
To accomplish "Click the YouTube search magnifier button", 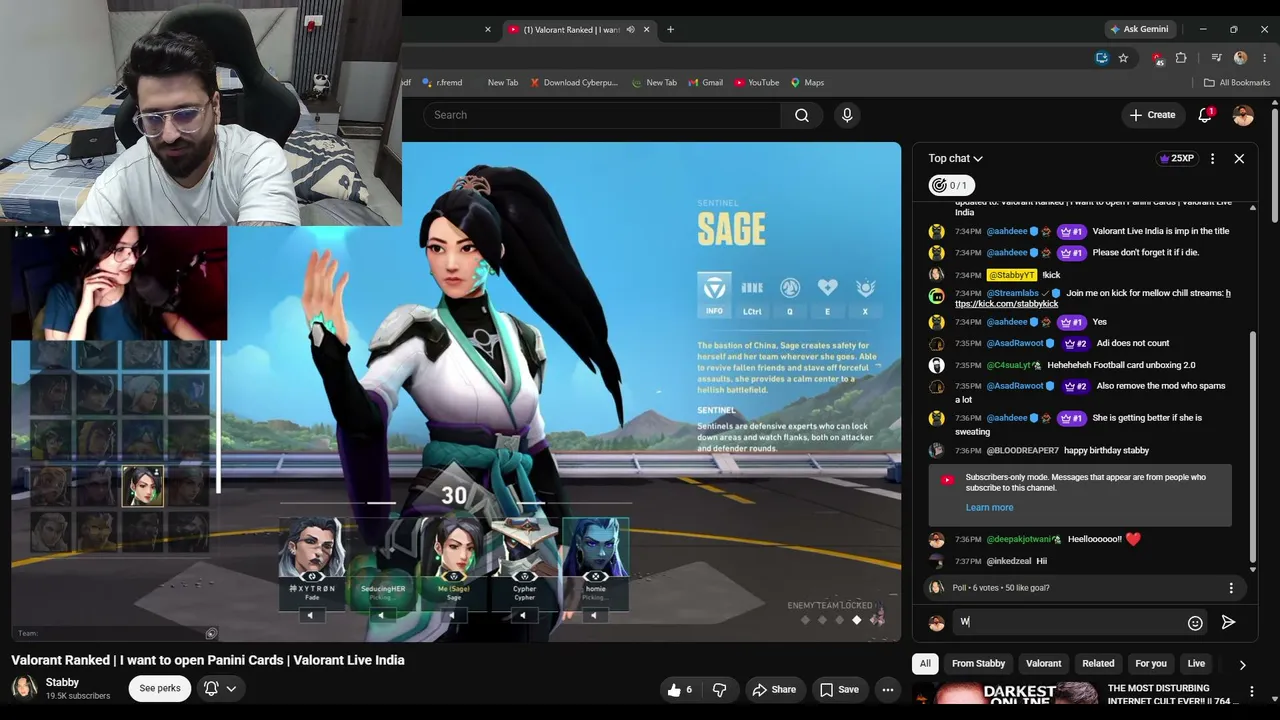I will 801,115.
